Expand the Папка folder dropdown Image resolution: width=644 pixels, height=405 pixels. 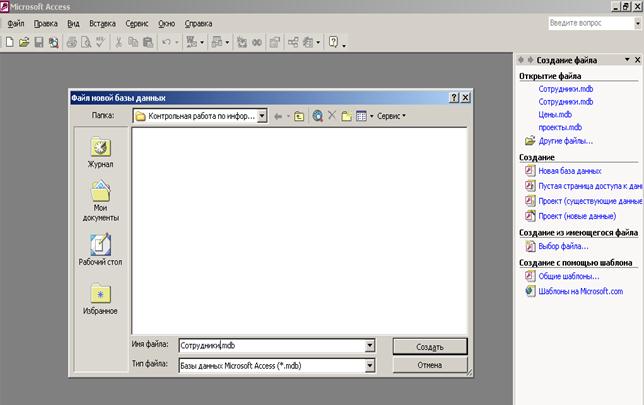(262, 116)
